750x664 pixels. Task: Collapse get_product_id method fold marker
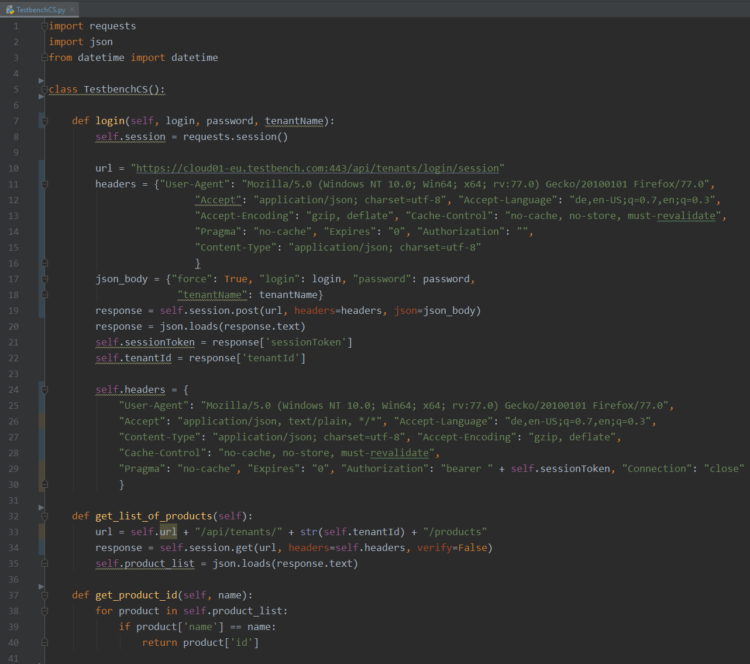pos(44,595)
